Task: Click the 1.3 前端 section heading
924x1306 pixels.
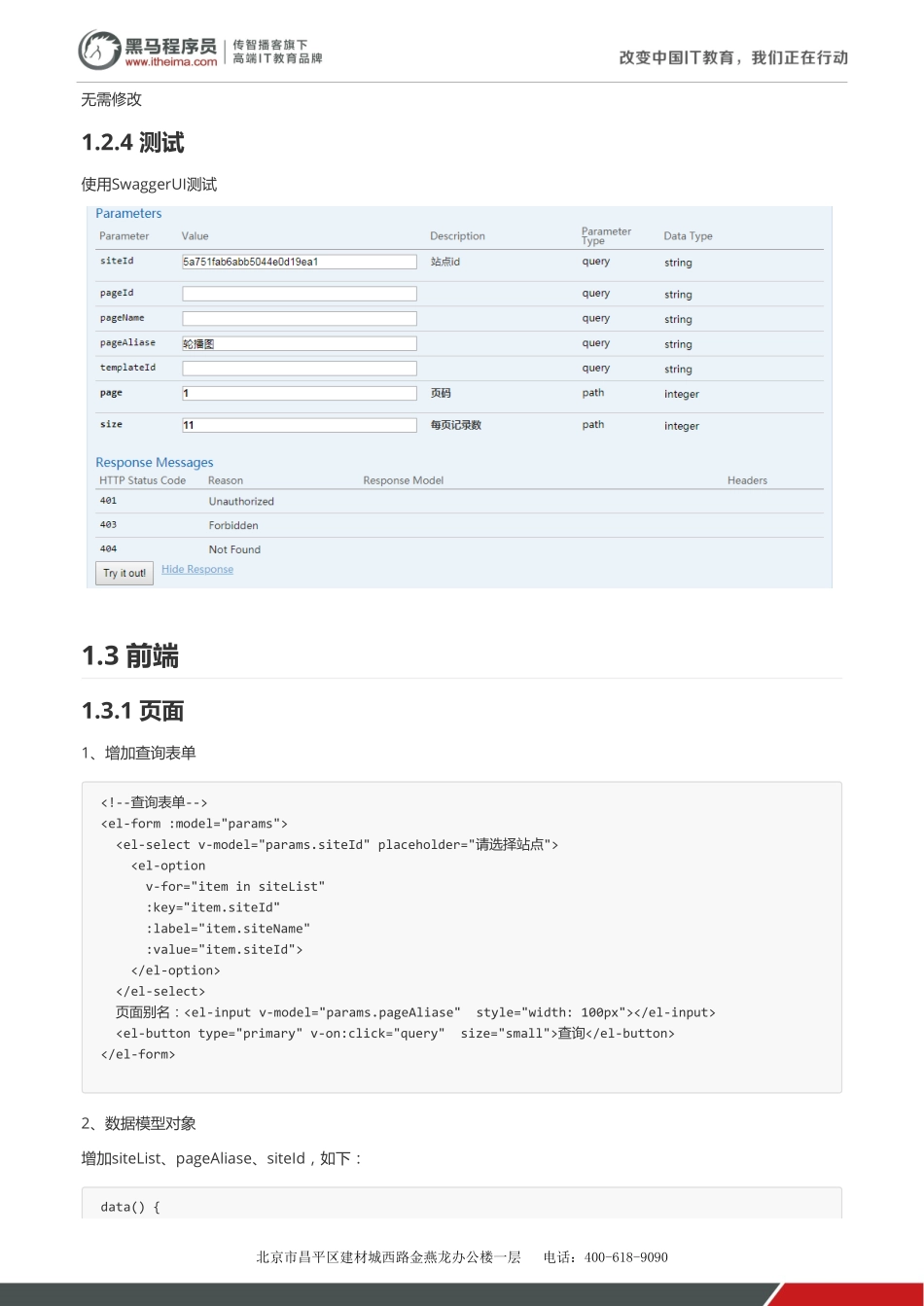Action: coord(129,655)
